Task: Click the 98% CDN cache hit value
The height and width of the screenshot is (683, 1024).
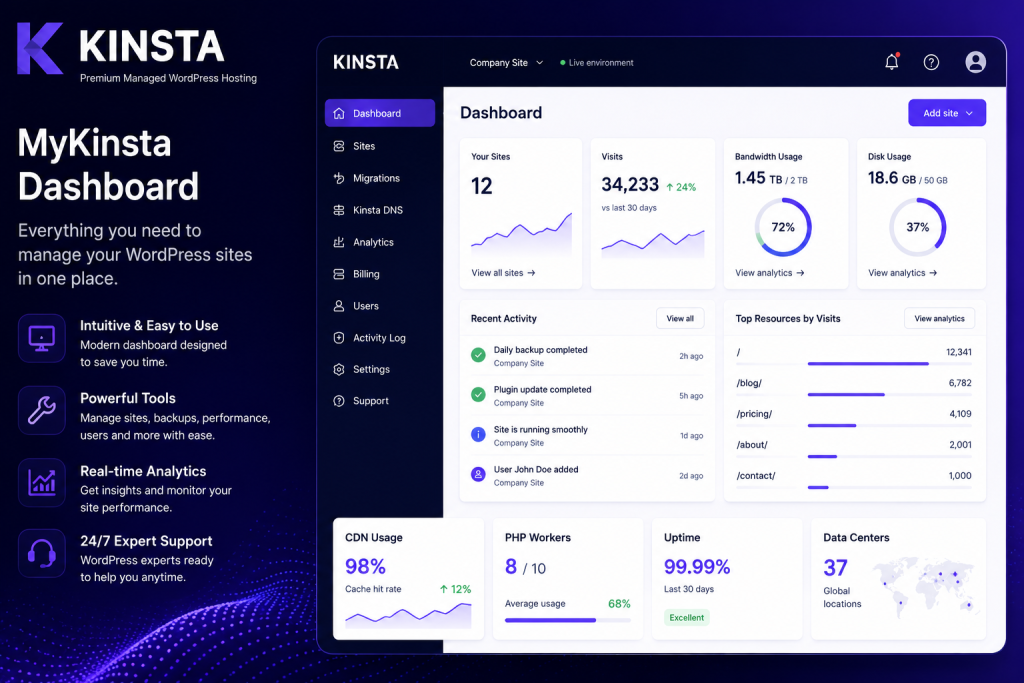Action: pos(365,567)
